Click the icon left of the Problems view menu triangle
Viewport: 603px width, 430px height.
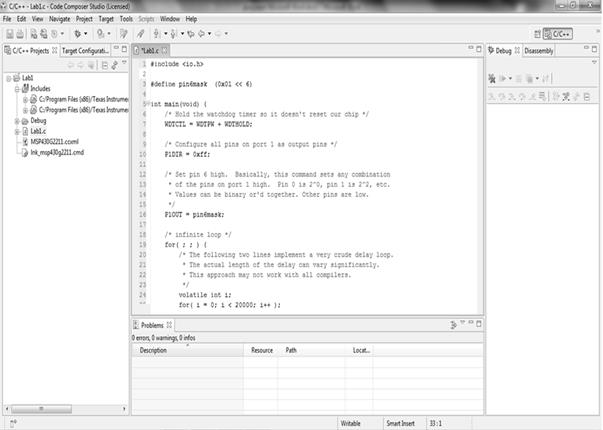coord(453,325)
